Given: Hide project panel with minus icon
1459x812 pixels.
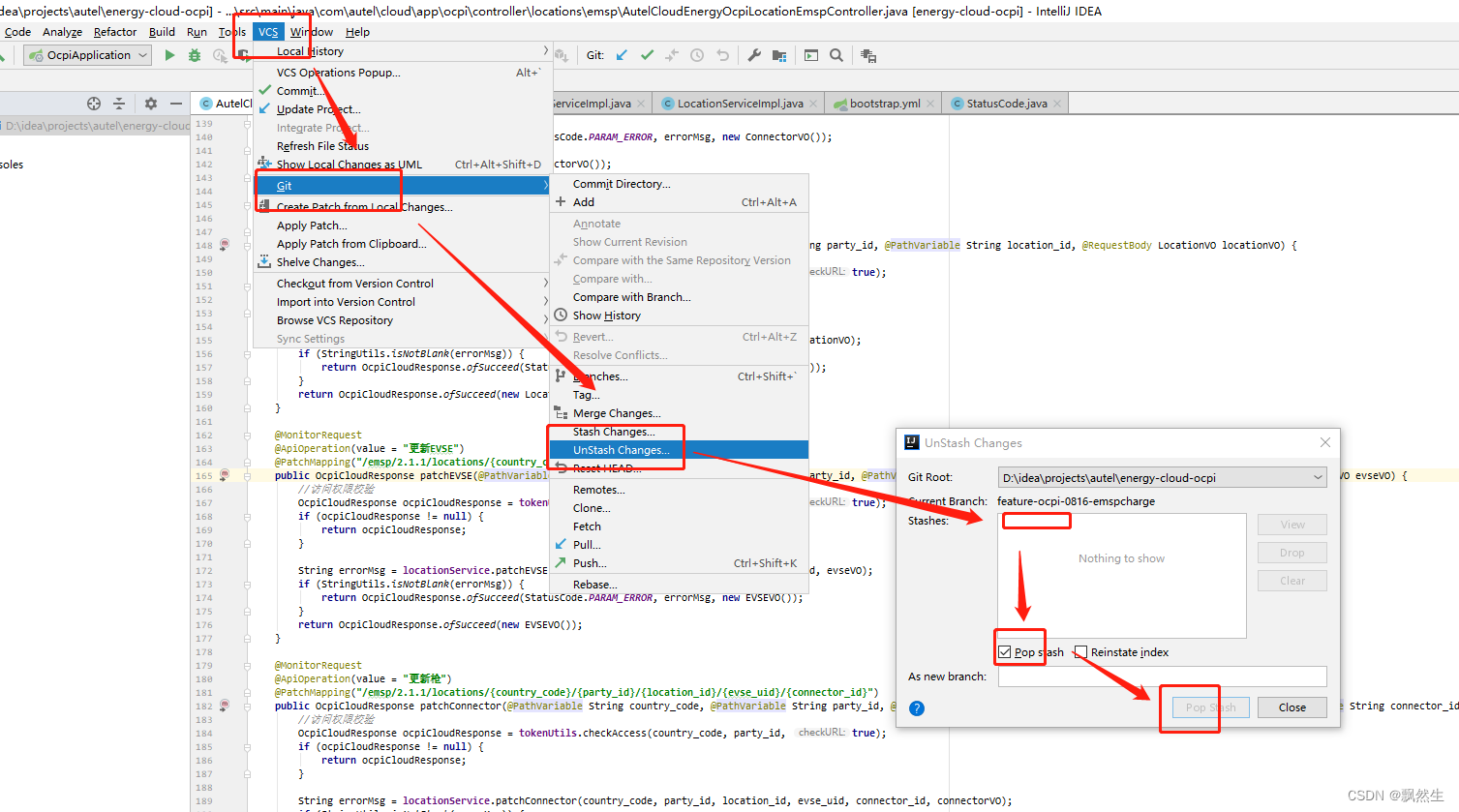Looking at the screenshot, I should click(x=176, y=104).
